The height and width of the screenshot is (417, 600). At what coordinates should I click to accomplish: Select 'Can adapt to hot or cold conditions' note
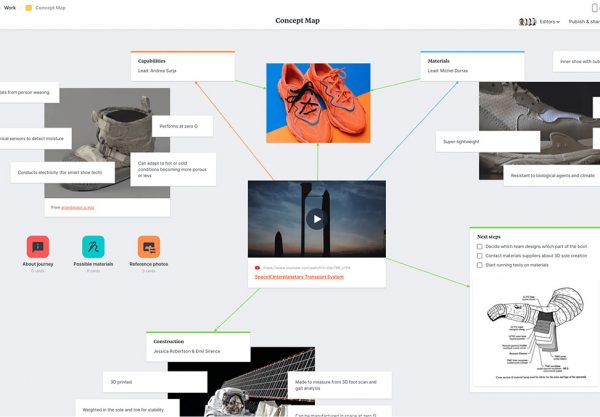(173, 169)
